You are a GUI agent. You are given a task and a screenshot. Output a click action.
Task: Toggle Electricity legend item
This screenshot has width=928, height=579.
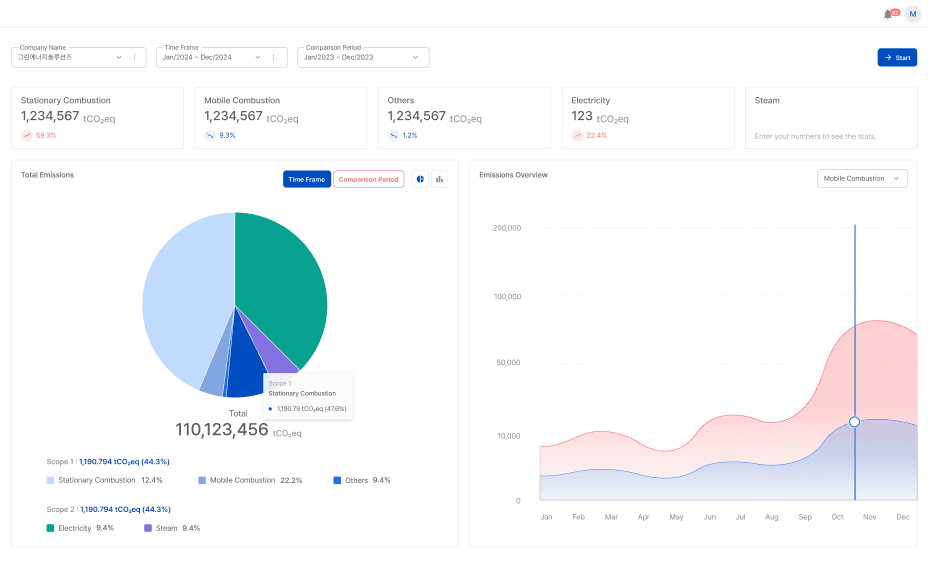point(68,528)
